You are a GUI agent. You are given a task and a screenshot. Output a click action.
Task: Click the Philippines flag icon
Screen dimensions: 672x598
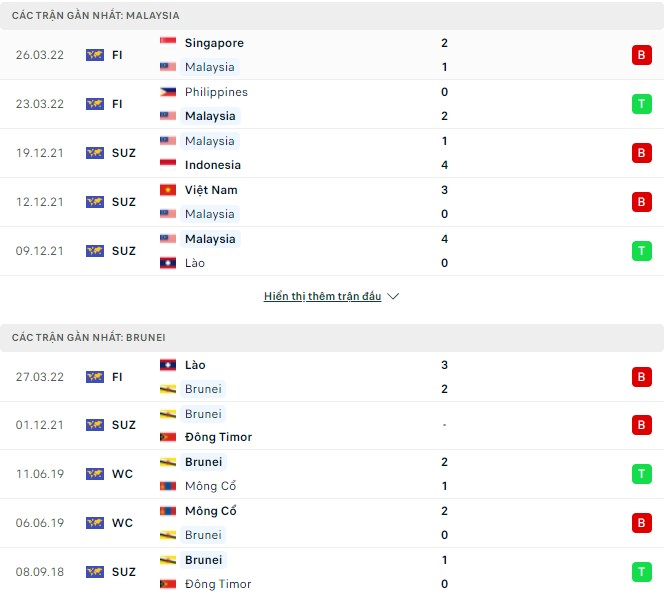(x=168, y=92)
